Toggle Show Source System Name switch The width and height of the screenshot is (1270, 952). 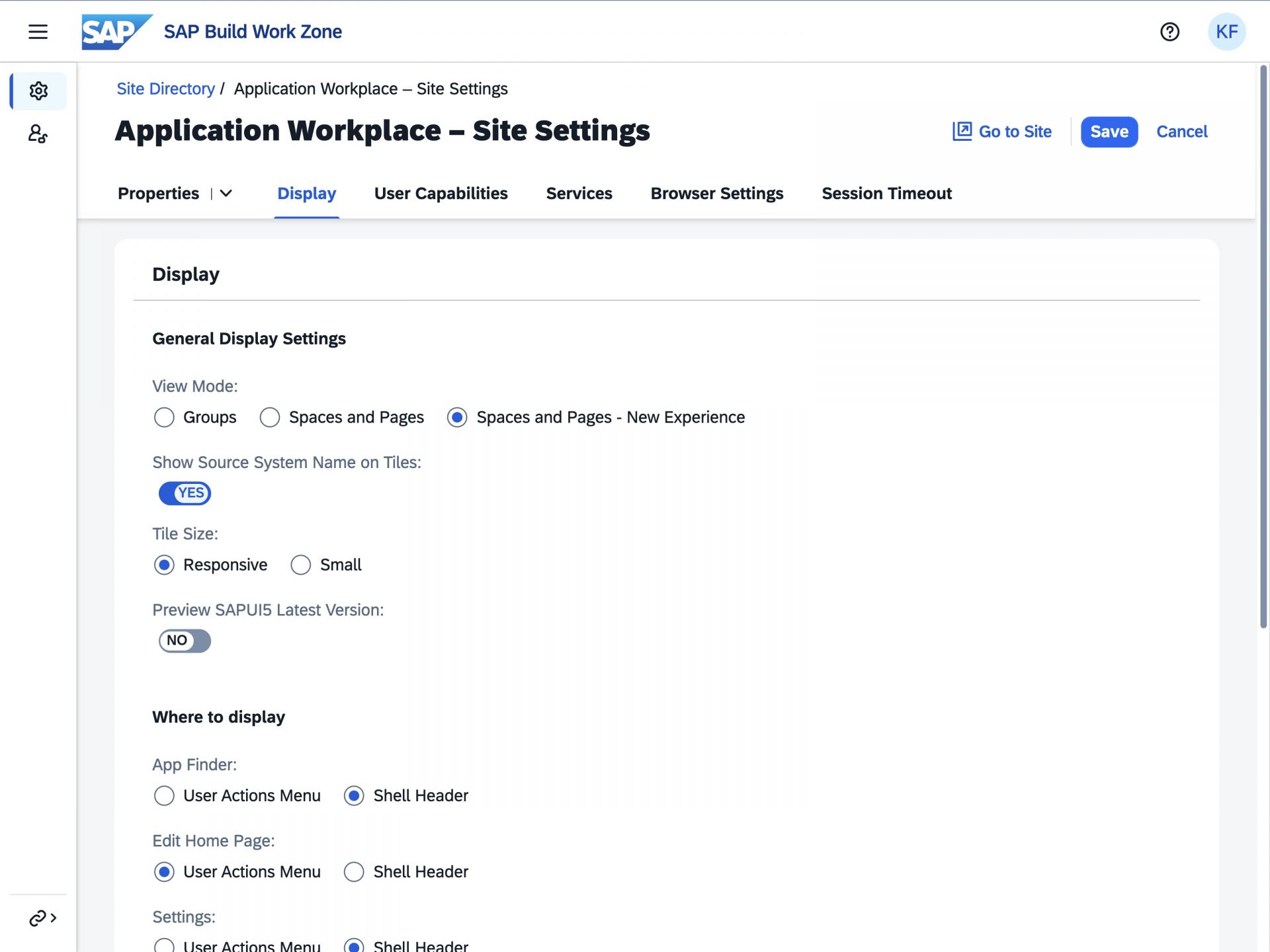click(x=185, y=493)
